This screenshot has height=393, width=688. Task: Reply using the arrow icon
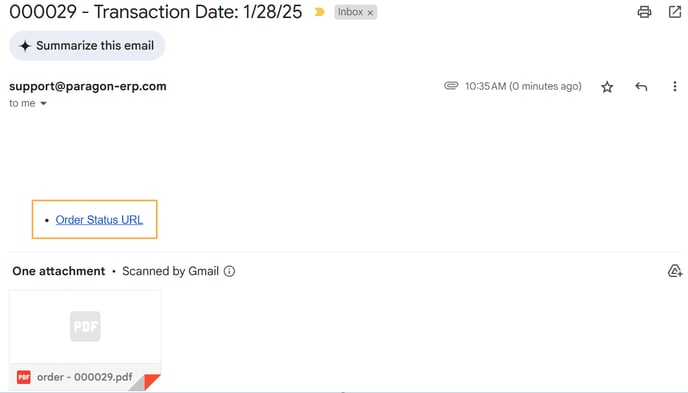tap(641, 86)
